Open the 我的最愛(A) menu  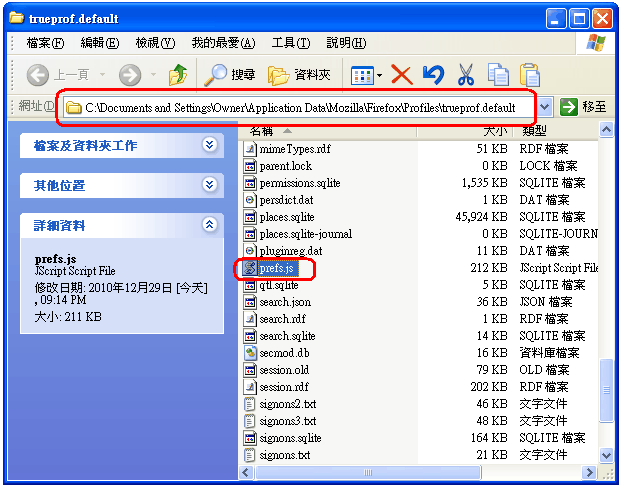pos(223,42)
